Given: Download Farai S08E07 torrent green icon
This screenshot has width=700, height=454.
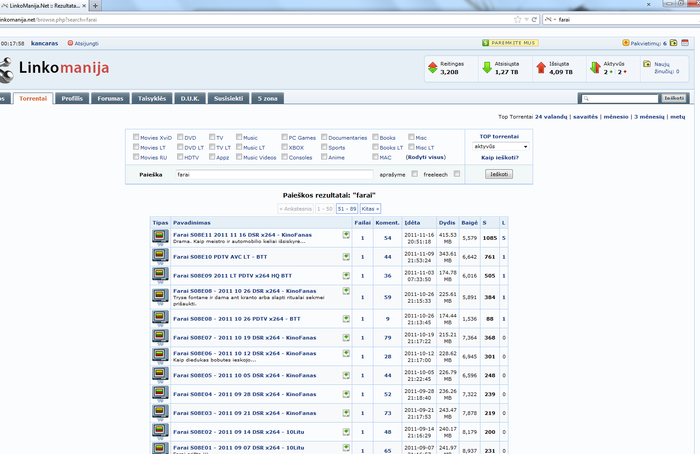Looking at the screenshot, I should (x=346, y=337).
